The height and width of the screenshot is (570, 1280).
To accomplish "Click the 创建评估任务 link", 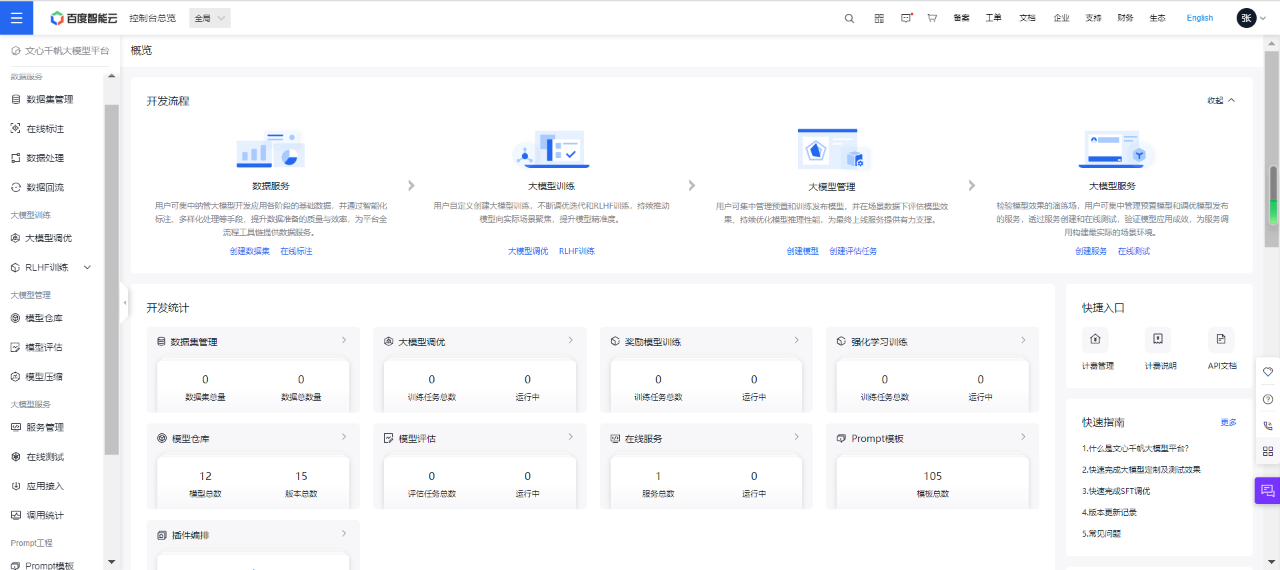I will tap(853, 251).
